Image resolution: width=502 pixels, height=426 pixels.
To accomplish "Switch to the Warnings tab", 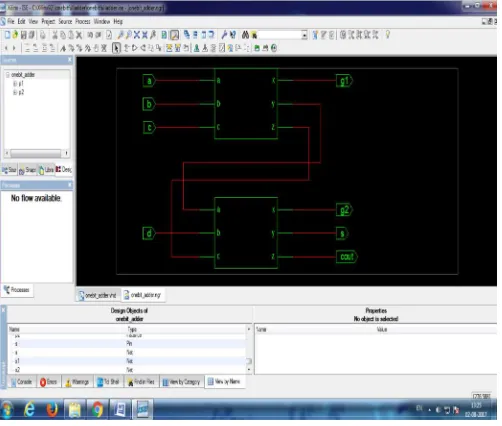I will pyautogui.click(x=77, y=382).
